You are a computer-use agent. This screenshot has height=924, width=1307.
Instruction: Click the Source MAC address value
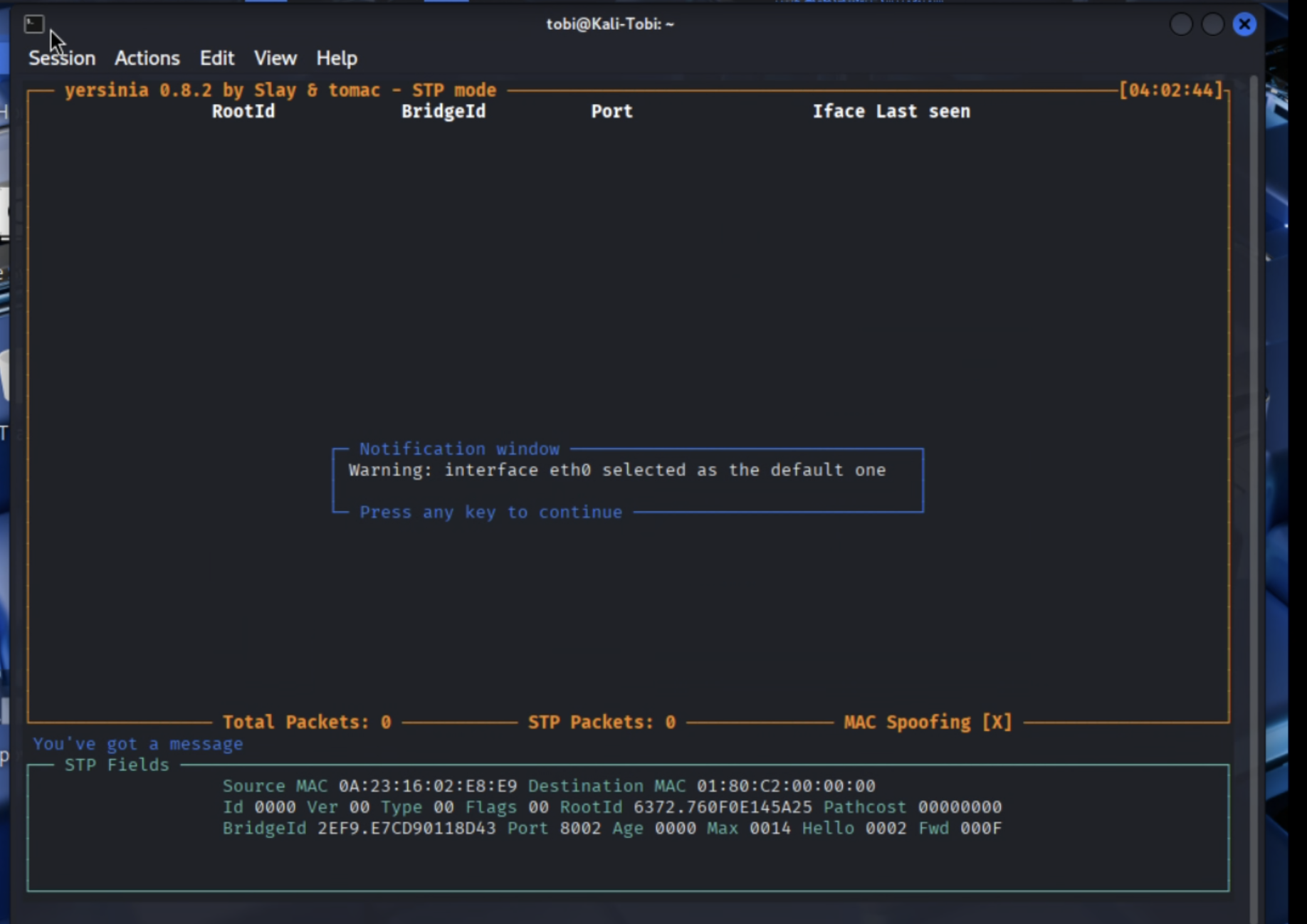click(428, 786)
